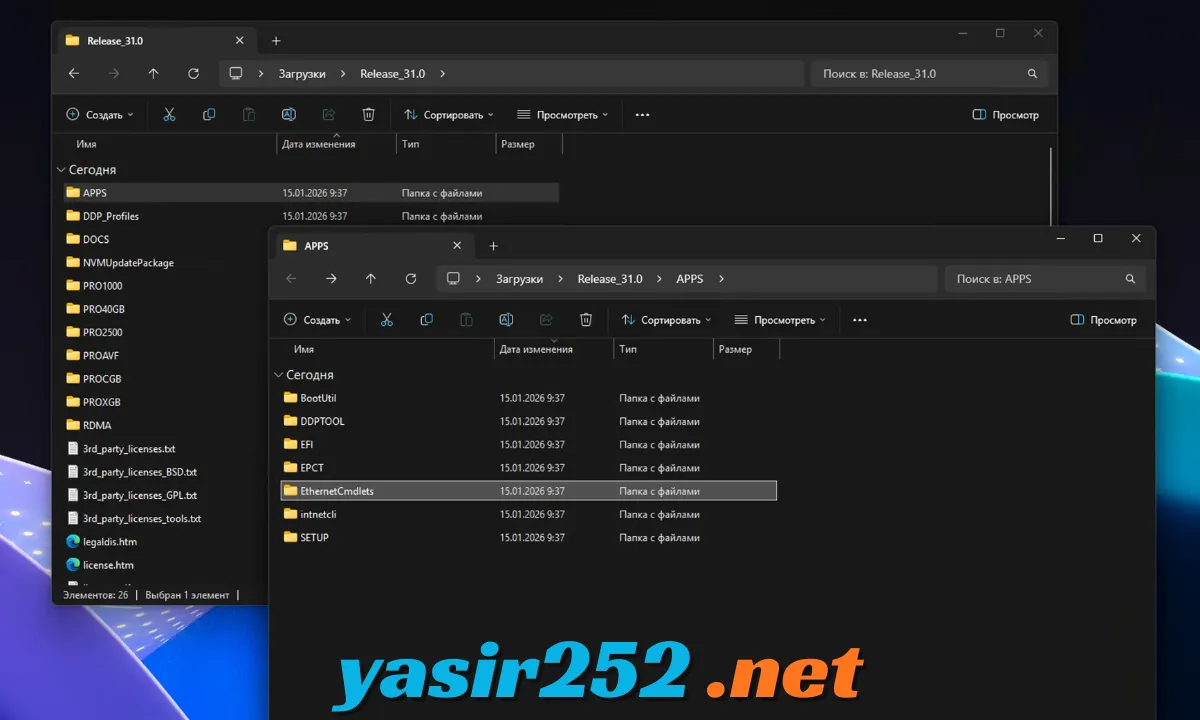Click the search field in the APPS window

pyautogui.click(x=1045, y=279)
